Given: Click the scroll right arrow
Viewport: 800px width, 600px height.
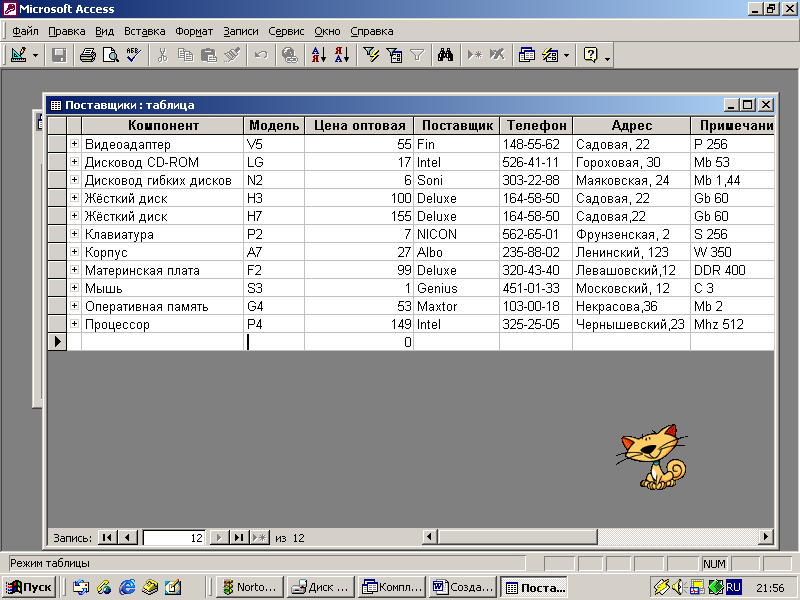Looking at the screenshot, I should pyautogui.click(x=765, y=537).
